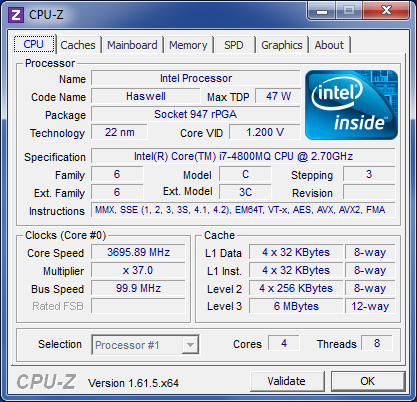Click the Level 3 cache 6 MBytes field
Screen dimensions: 417x402
click(x=296, y=306)
